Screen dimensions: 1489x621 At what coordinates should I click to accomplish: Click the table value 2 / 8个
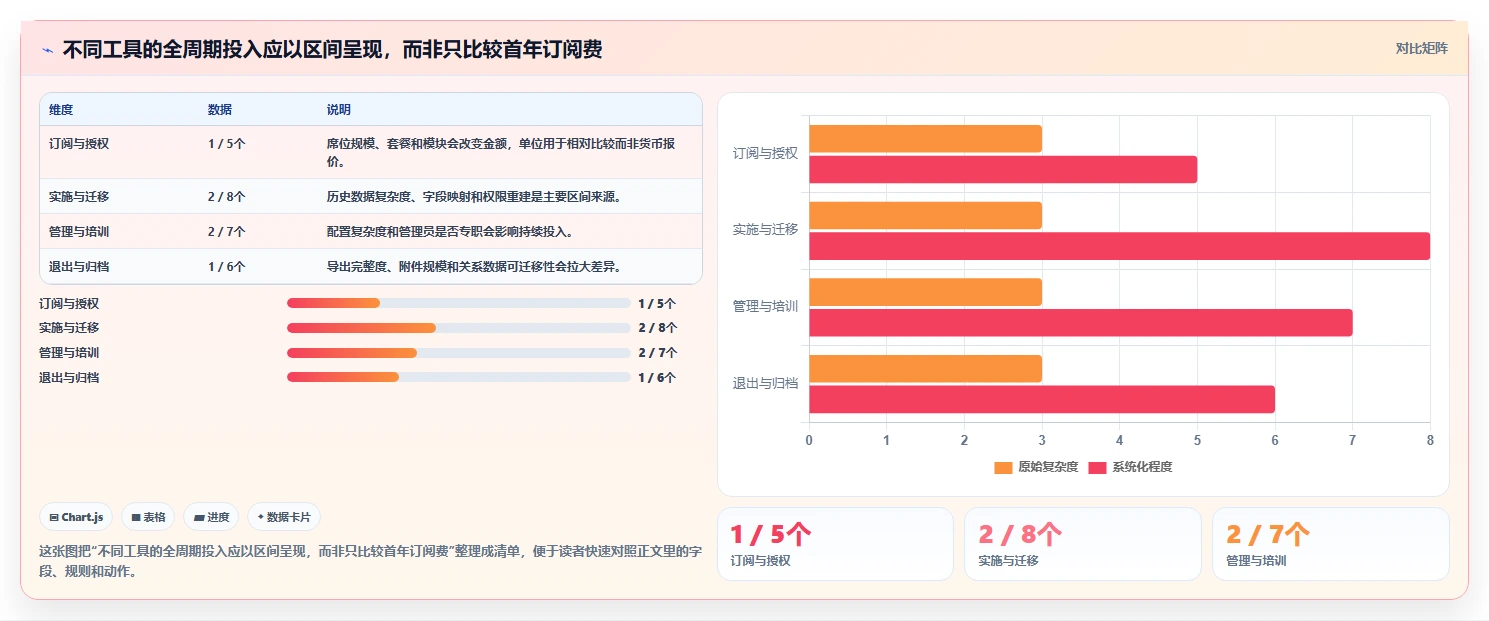pos(227,197)
